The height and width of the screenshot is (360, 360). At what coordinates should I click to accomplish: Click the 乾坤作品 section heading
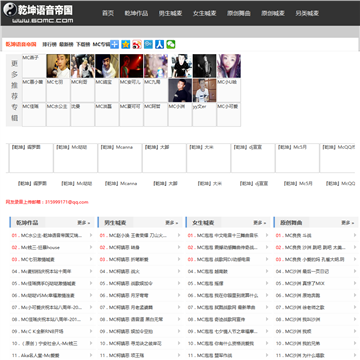[27, 223]
